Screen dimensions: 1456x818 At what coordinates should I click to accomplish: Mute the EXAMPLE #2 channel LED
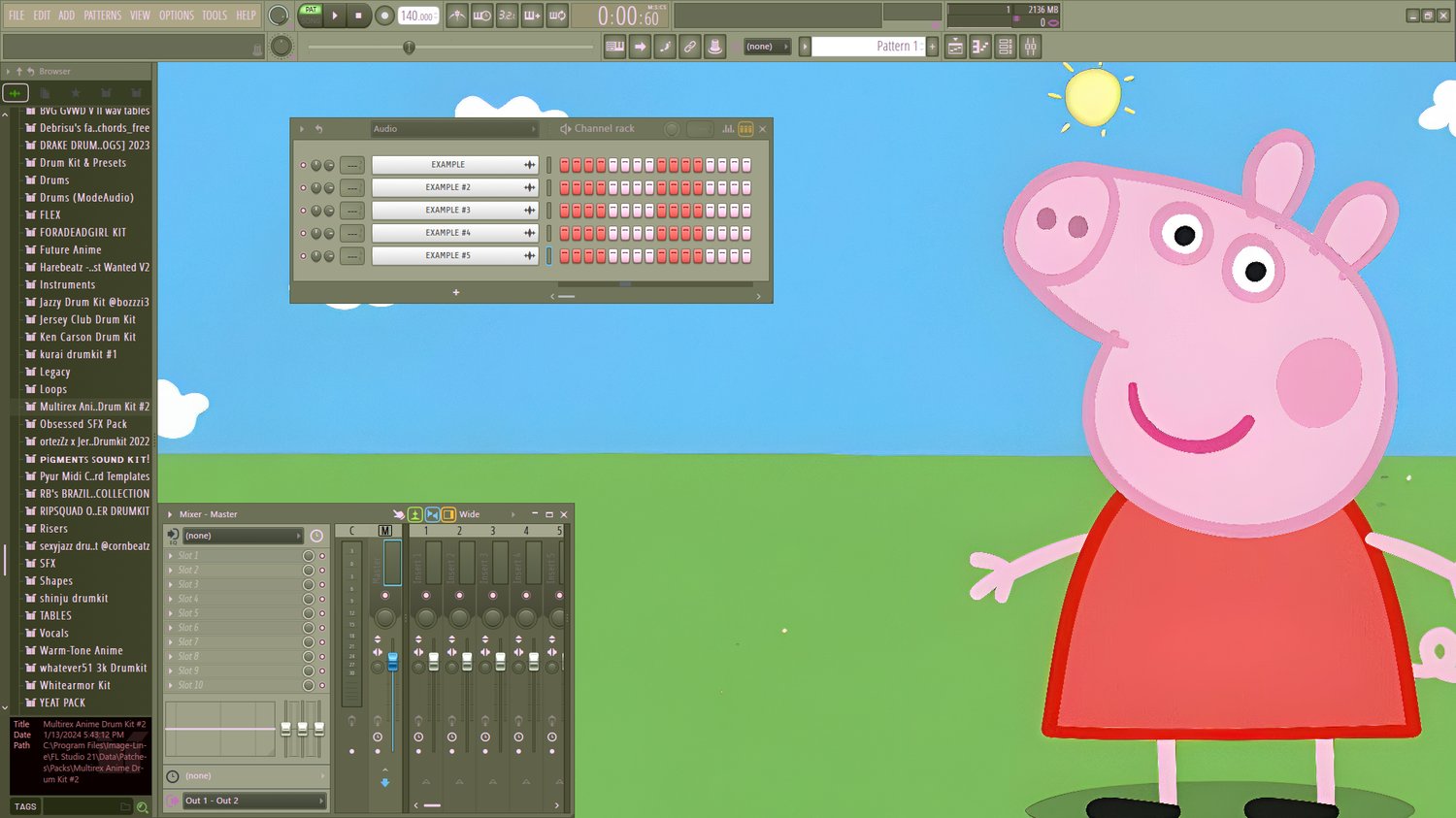tap(303, 188)
